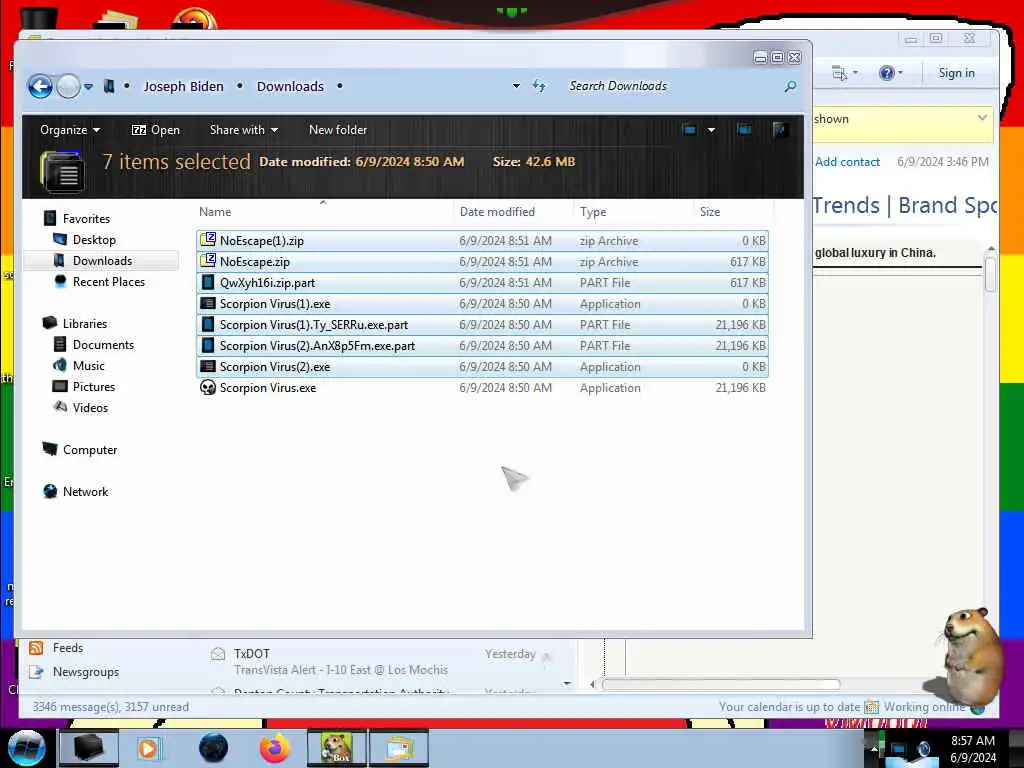Click Network in navigation pane
Viewport: 1024px width, 768px height.
pyautogui.click(x=86, y=492)
